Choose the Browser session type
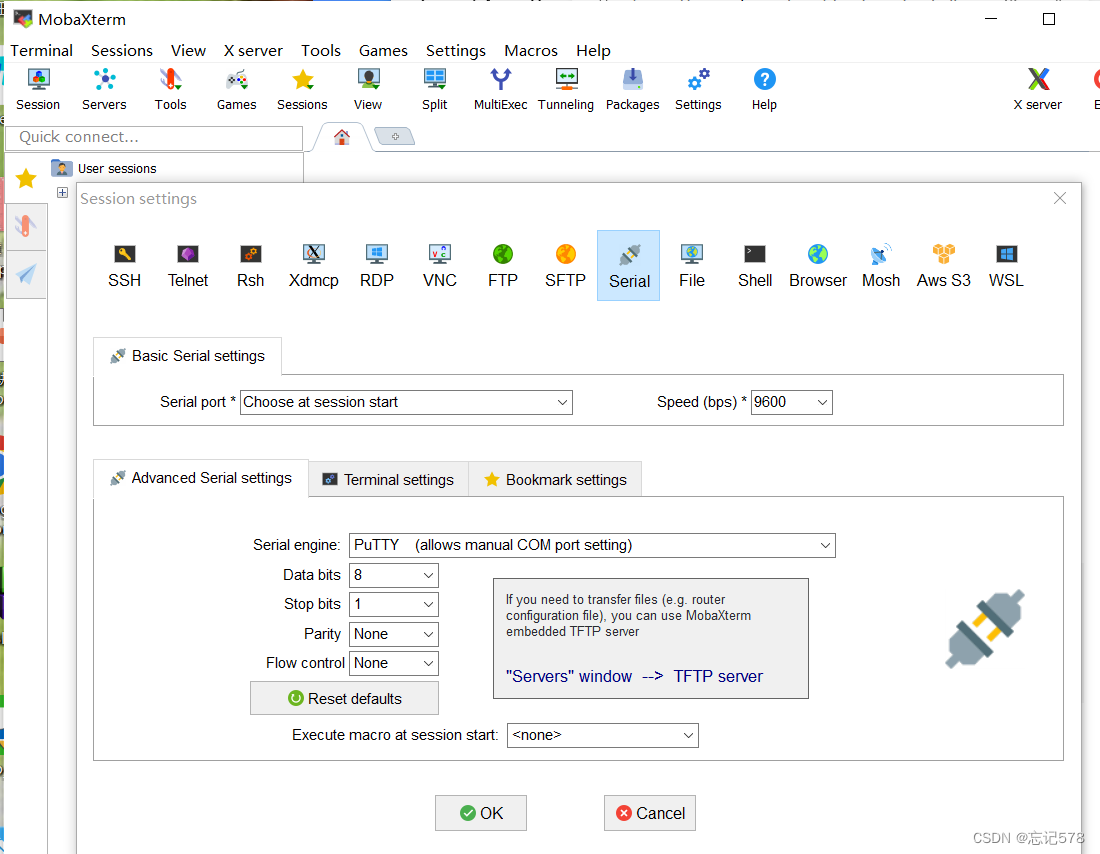1100x854 pixels. coord(818,265)
